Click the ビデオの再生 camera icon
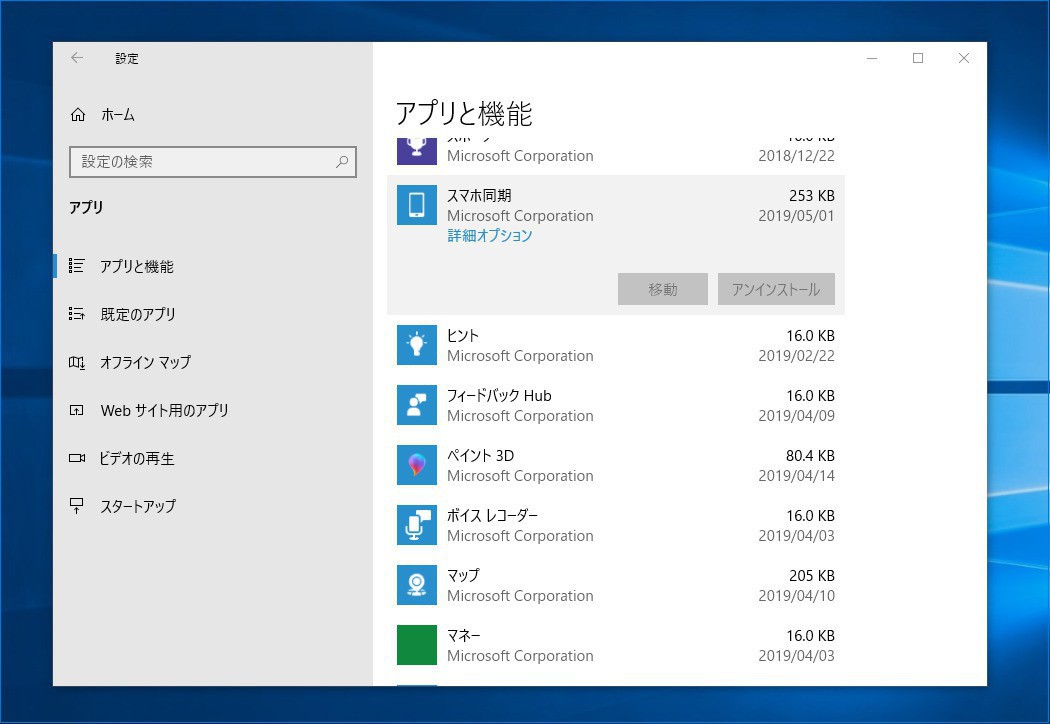1050x724 pixels. 76,458
